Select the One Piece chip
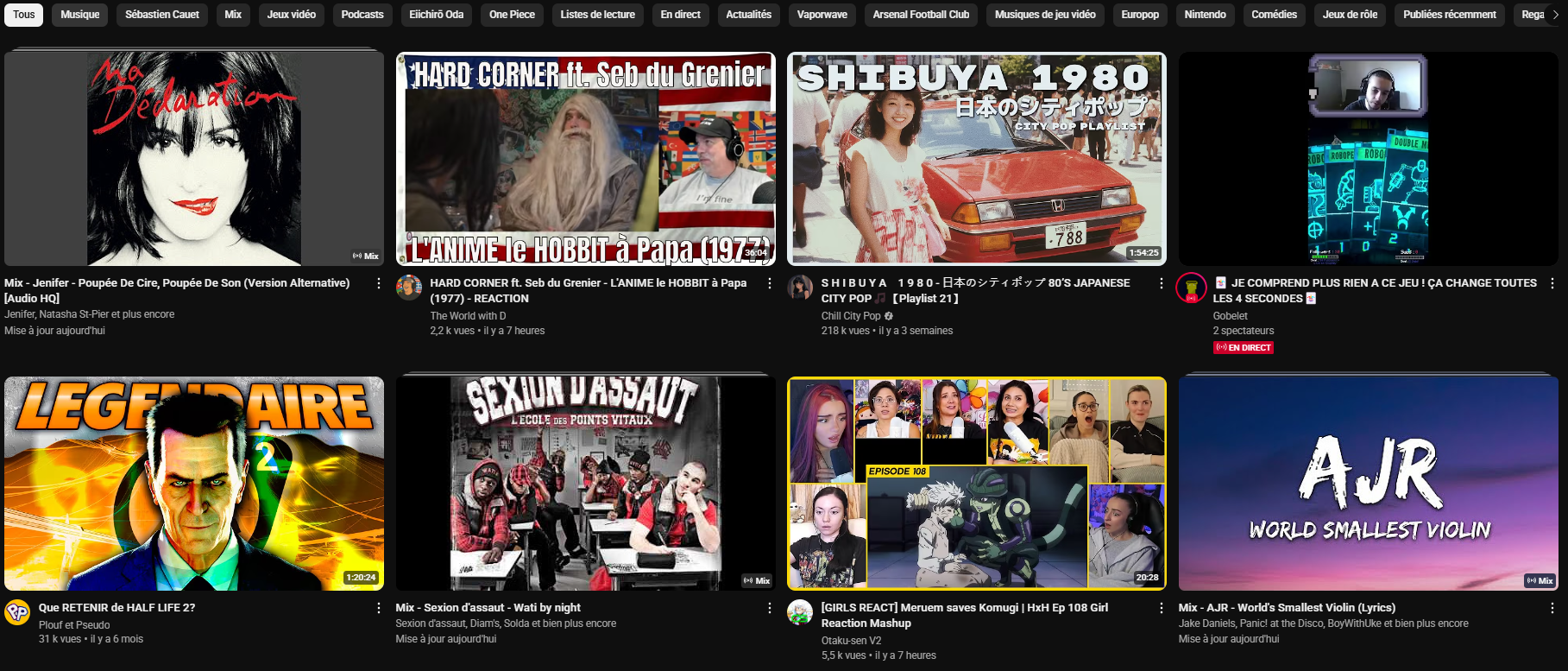 (513, 15)
